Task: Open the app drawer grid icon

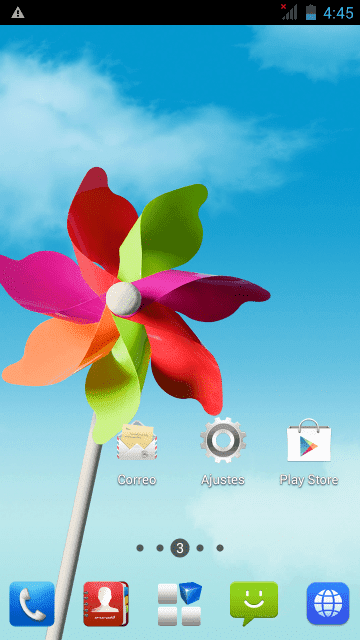Action: tap(180, 604)
